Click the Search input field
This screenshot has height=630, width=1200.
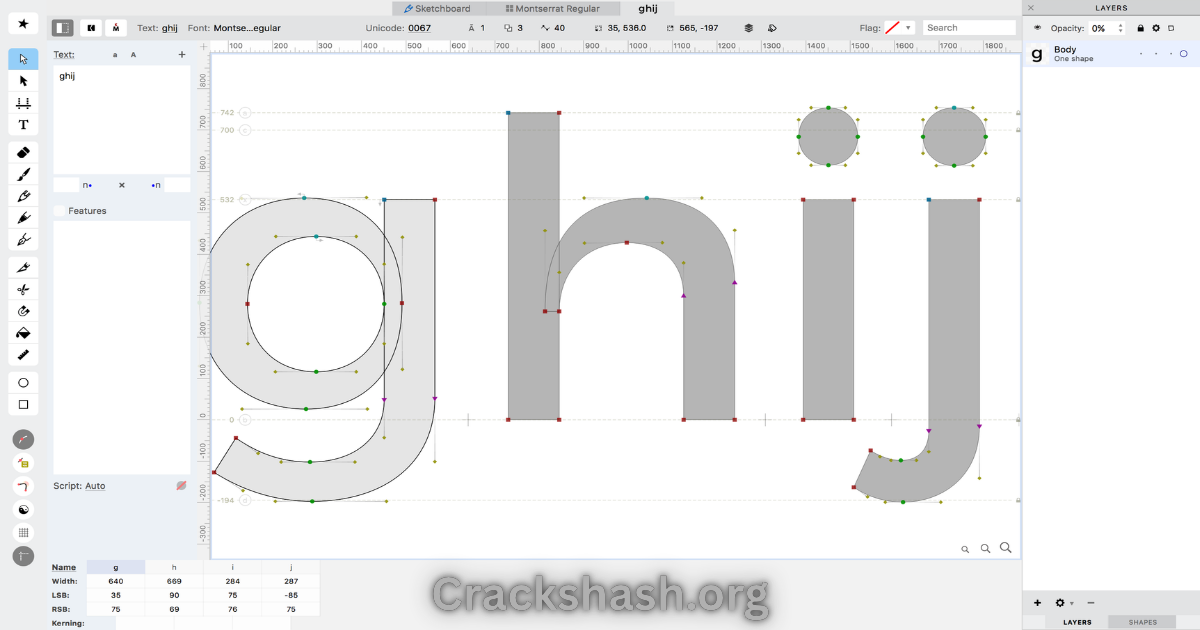point(969,28)
